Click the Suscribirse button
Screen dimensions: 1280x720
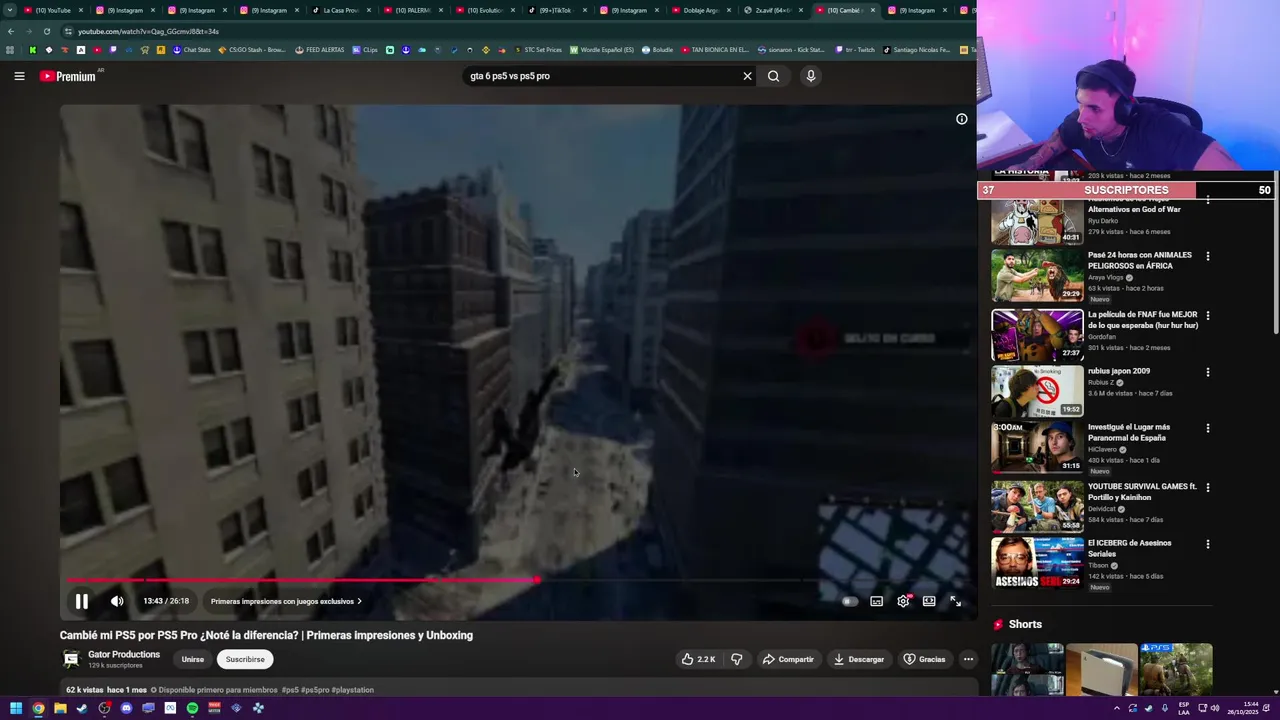click(245, 659)
